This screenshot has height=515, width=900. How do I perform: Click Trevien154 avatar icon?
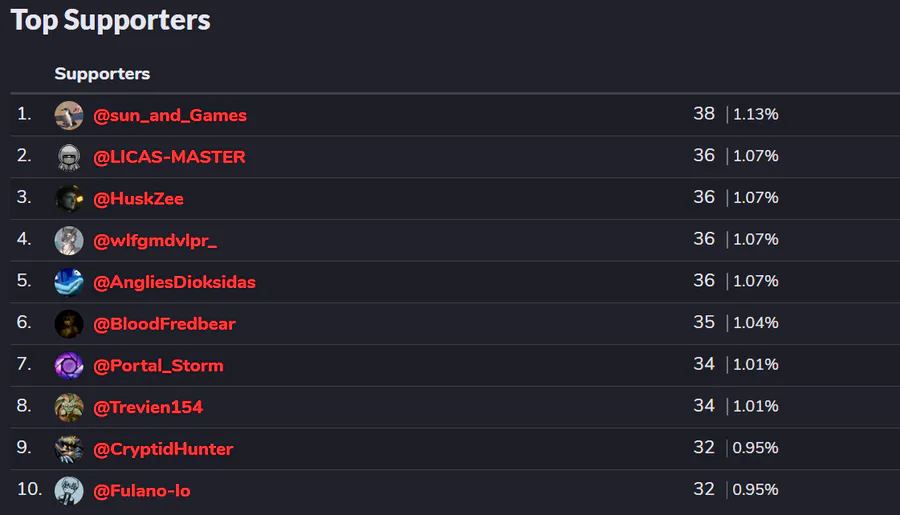point(68,407)
